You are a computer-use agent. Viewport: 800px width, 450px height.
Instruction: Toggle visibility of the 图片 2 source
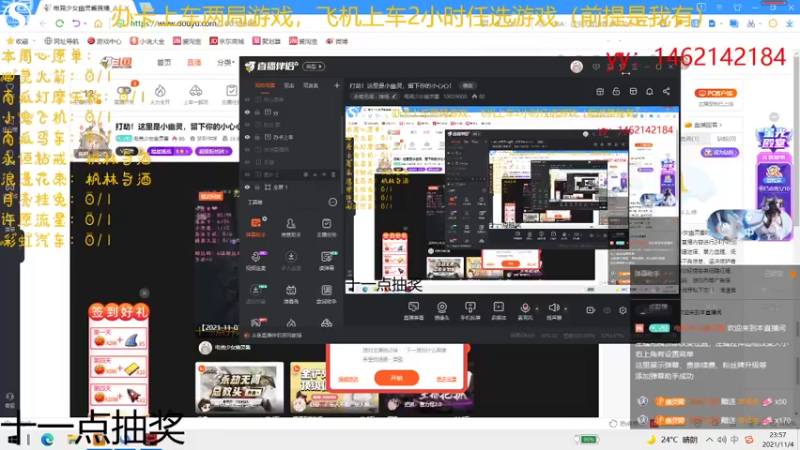click(x=247, y=174)
